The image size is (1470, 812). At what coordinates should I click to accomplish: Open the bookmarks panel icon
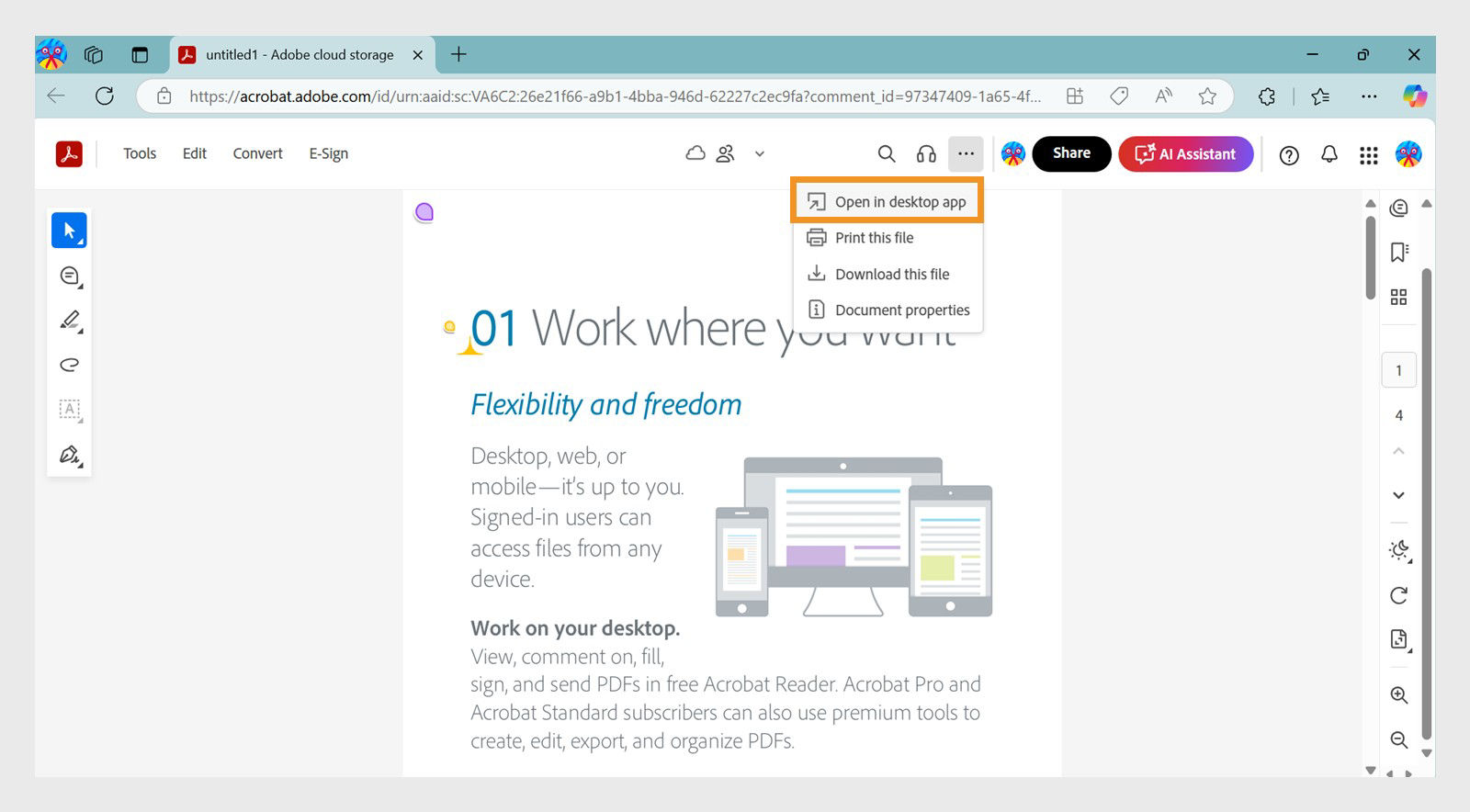pos(1398,253)
